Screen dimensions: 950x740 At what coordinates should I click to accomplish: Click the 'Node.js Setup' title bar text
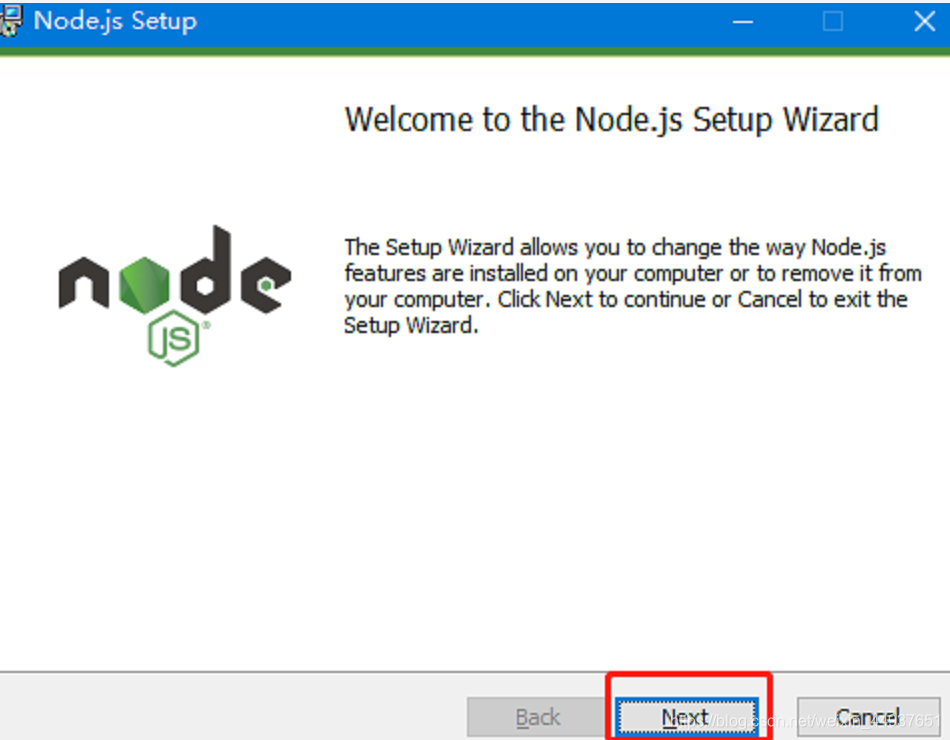tap(115, 22)
